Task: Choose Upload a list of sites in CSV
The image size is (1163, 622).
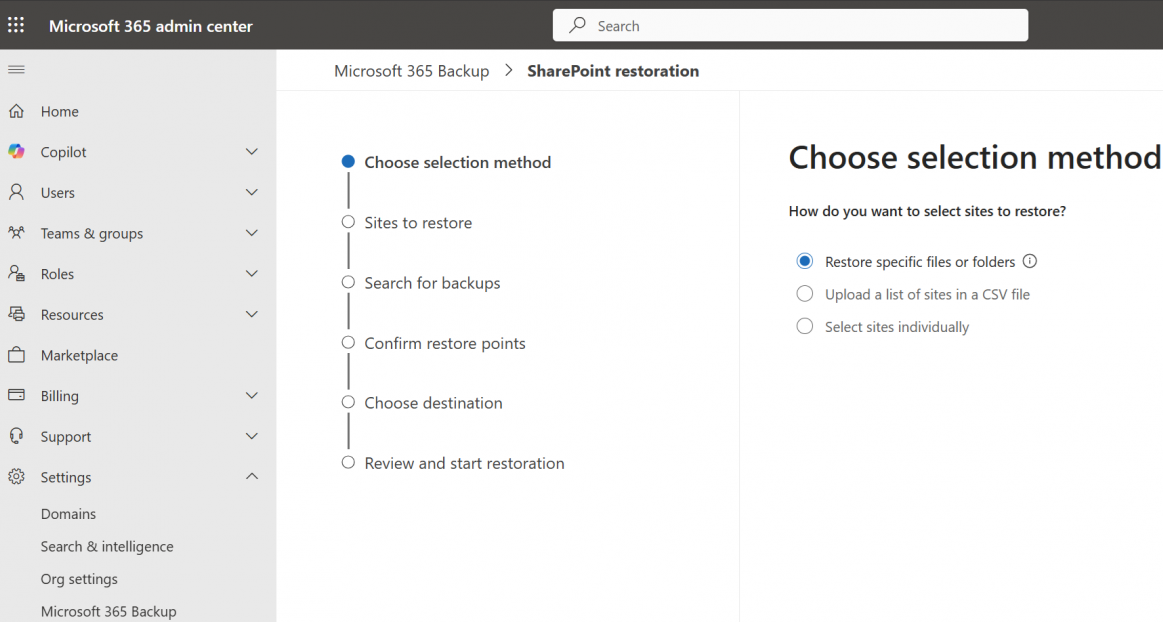Action: pyautogui.click(x=805, y=294)
